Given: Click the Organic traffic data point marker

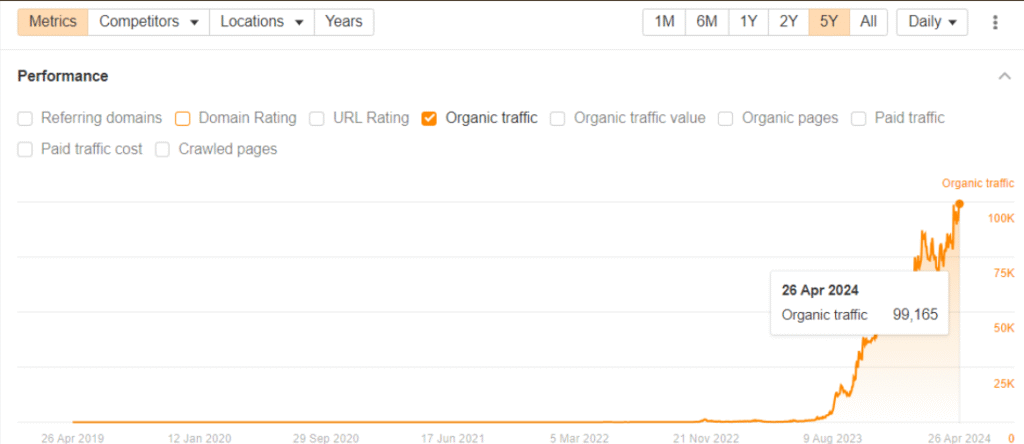Looking at the screenshot, I should click(959, 203).
